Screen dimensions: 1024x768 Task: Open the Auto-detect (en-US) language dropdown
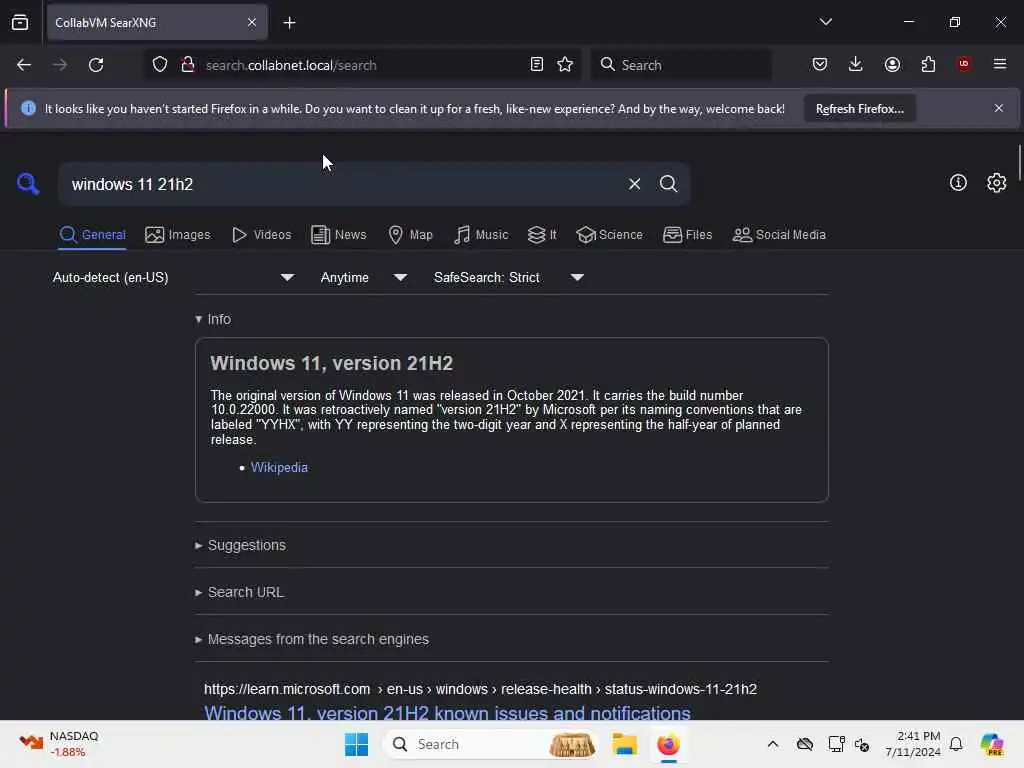(x=173, y=278)
